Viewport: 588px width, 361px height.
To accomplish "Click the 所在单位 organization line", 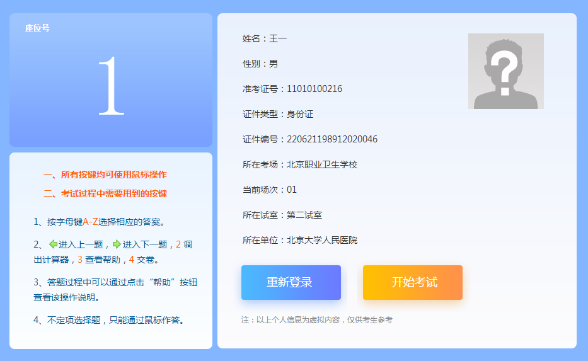I will tap(300, 240).
